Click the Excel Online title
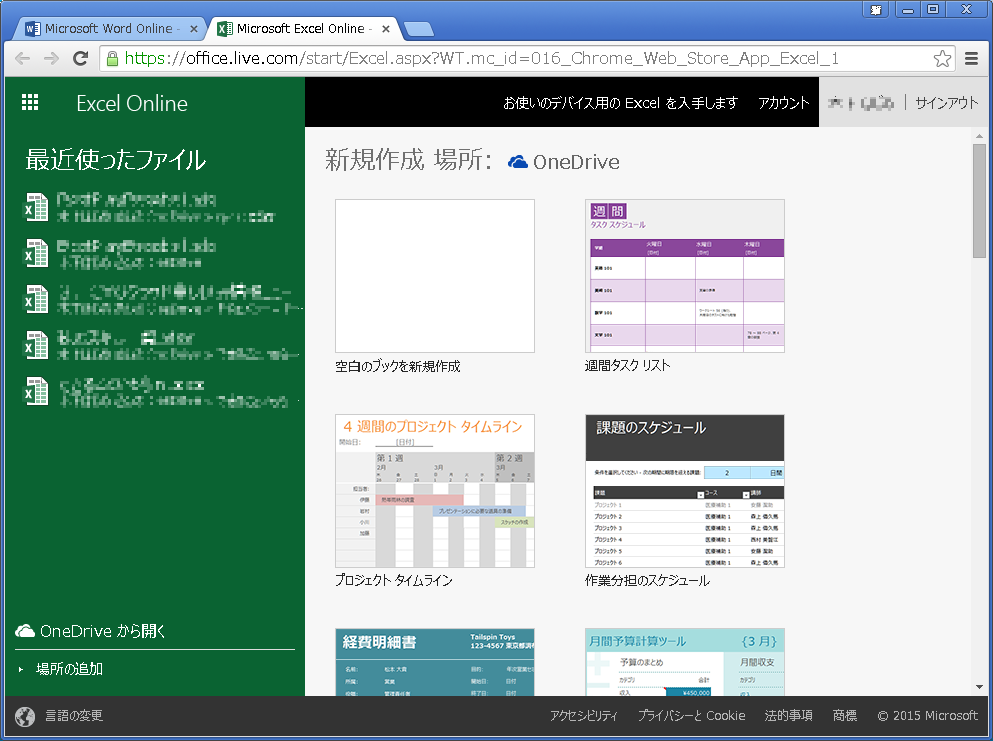 pos(132,103)
